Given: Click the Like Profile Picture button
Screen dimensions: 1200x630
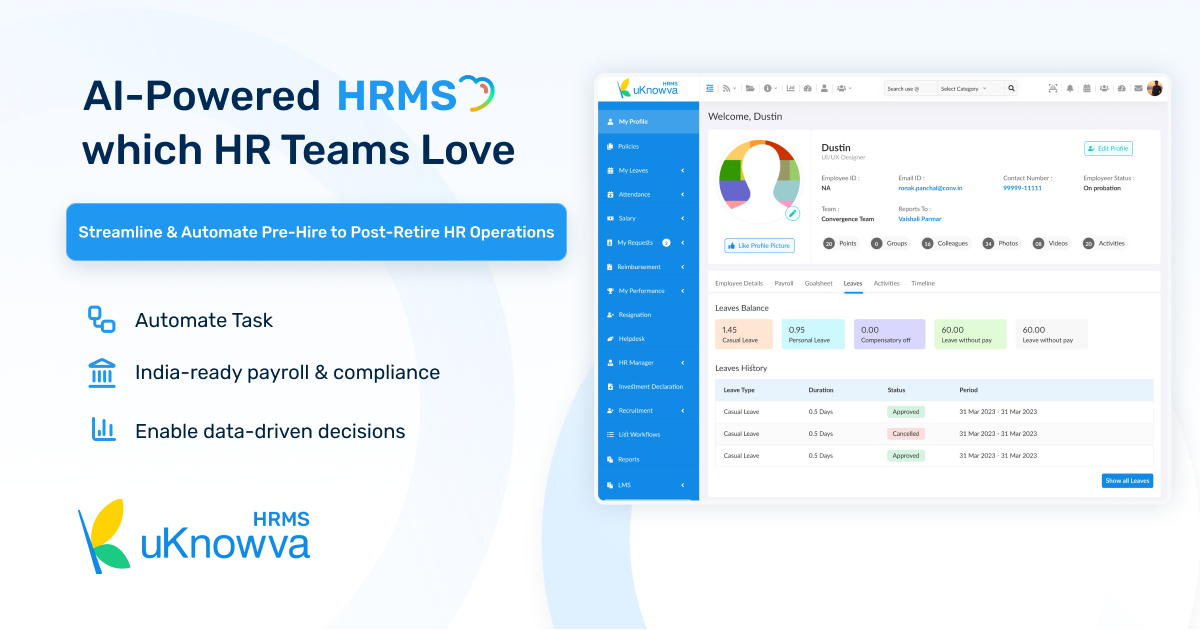Looking at the screenshot, I should click(760, 245).
